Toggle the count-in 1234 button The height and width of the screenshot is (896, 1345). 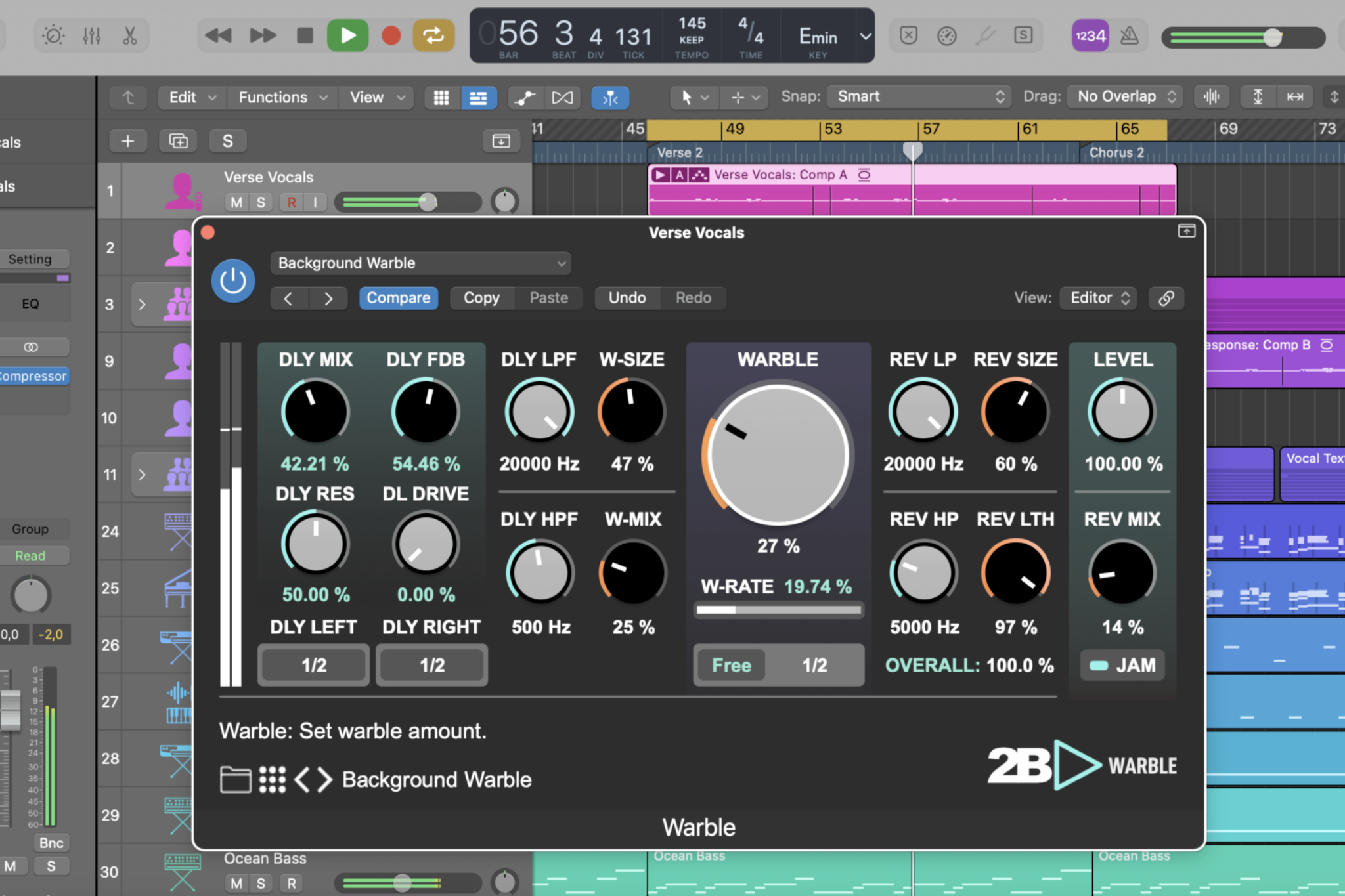pyautogui.click(x=1090, y=36)
